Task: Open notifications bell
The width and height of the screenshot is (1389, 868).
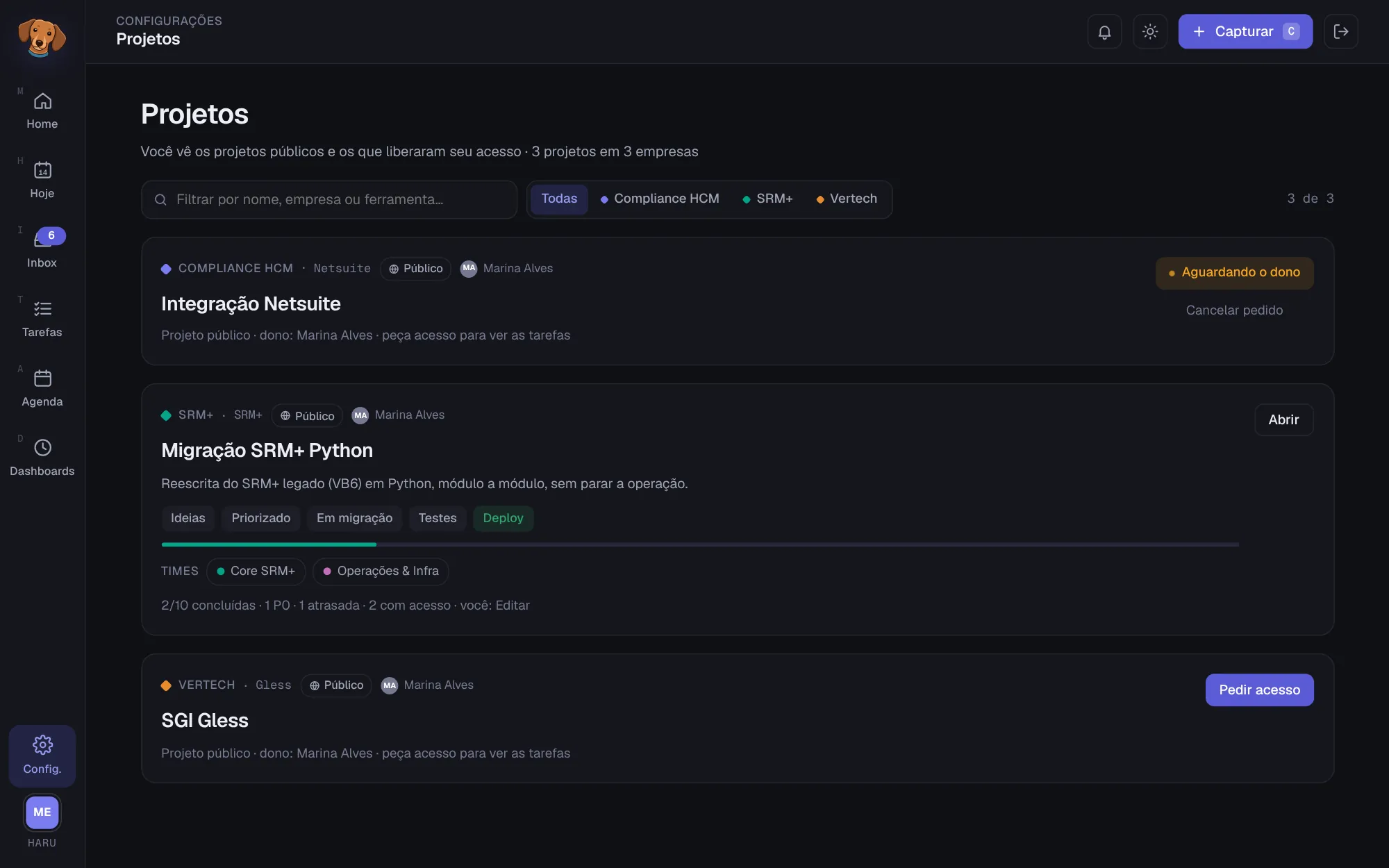Action: click(1104, 32)
